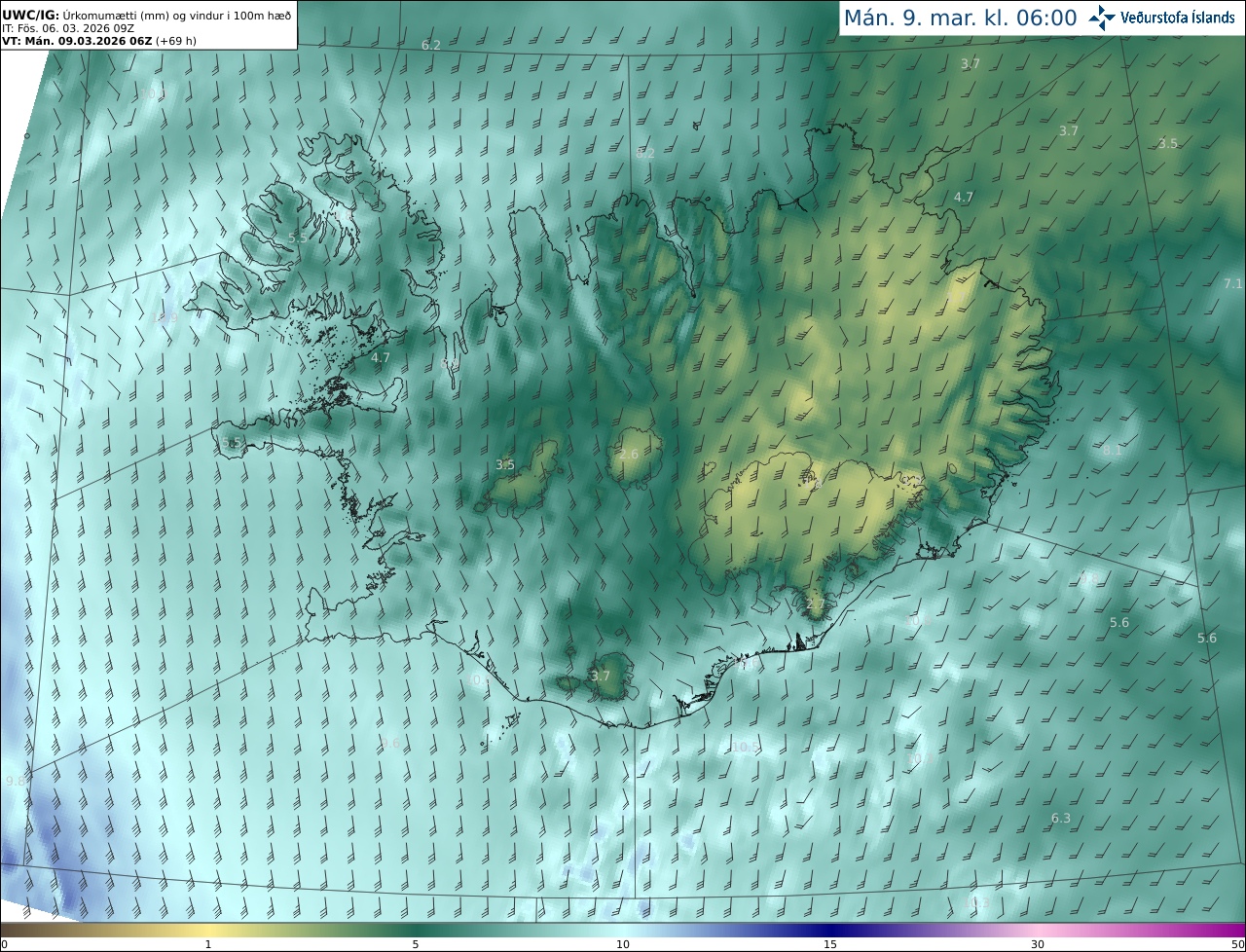The height and width of the screenshot is (952, 1246).
Task: Select the 'Mán. 9. mar. kl. 06:00' timestamp
Action: click(960, 18)
